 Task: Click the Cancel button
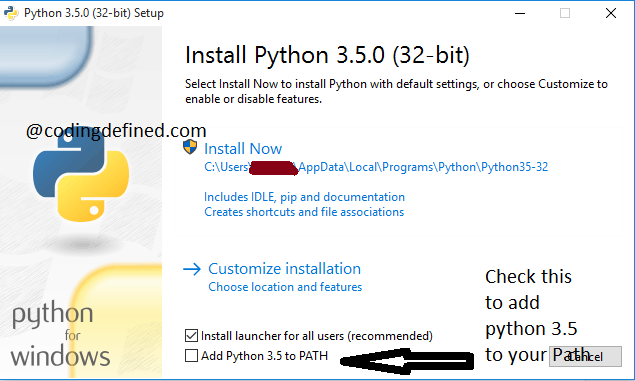[x=585, y=356]
